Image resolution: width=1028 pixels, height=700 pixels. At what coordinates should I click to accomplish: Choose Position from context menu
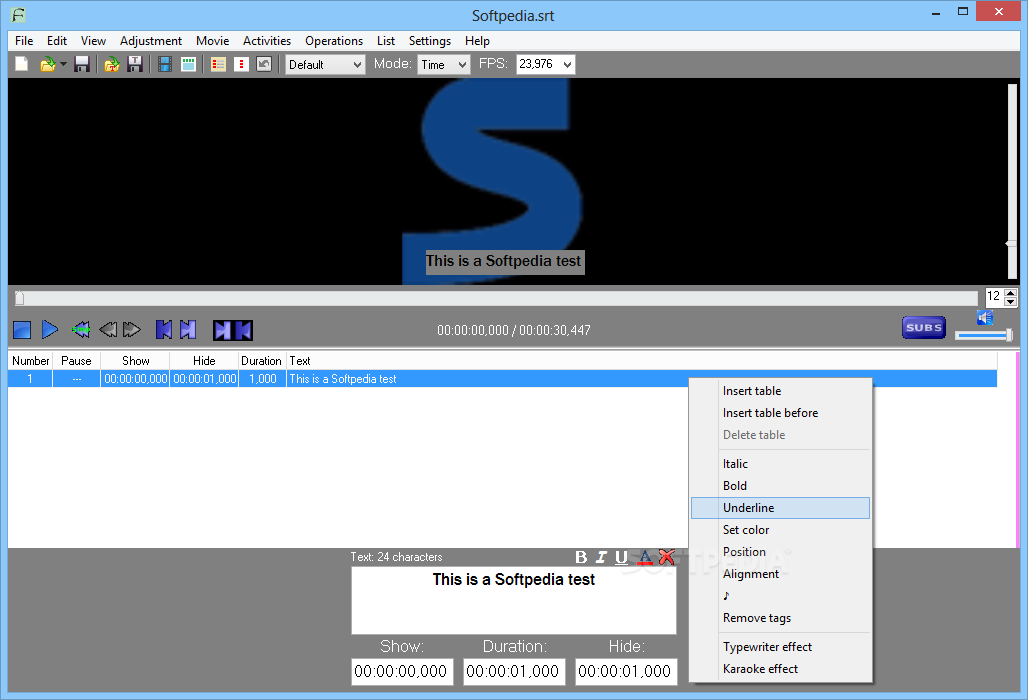pos(780,552)
